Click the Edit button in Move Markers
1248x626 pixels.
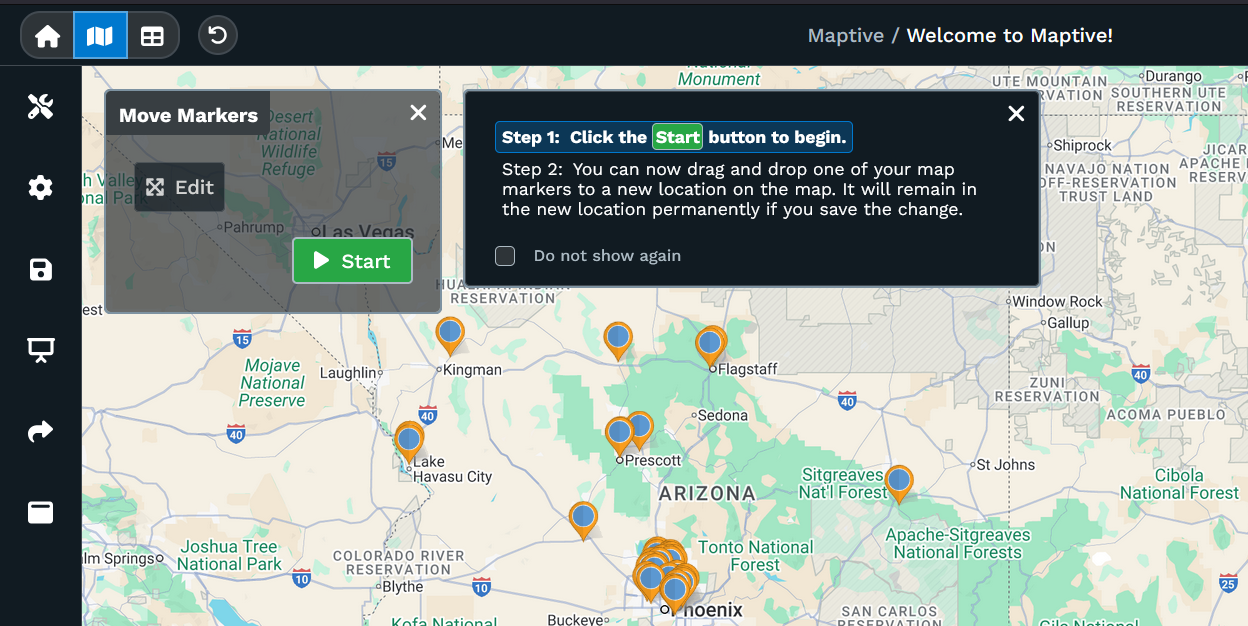(180, 187)
